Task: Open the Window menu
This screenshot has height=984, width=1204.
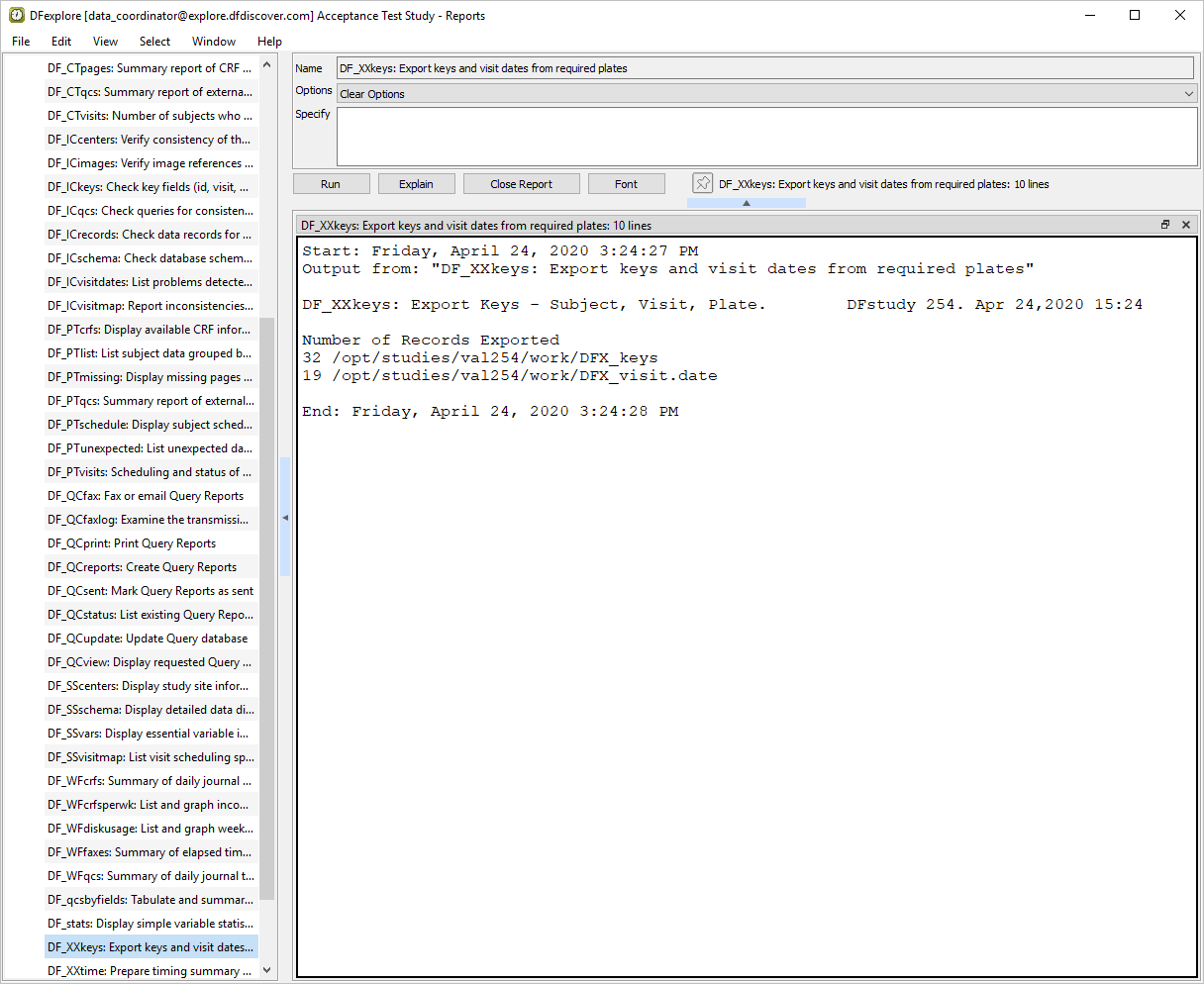Action: point(214,42)
